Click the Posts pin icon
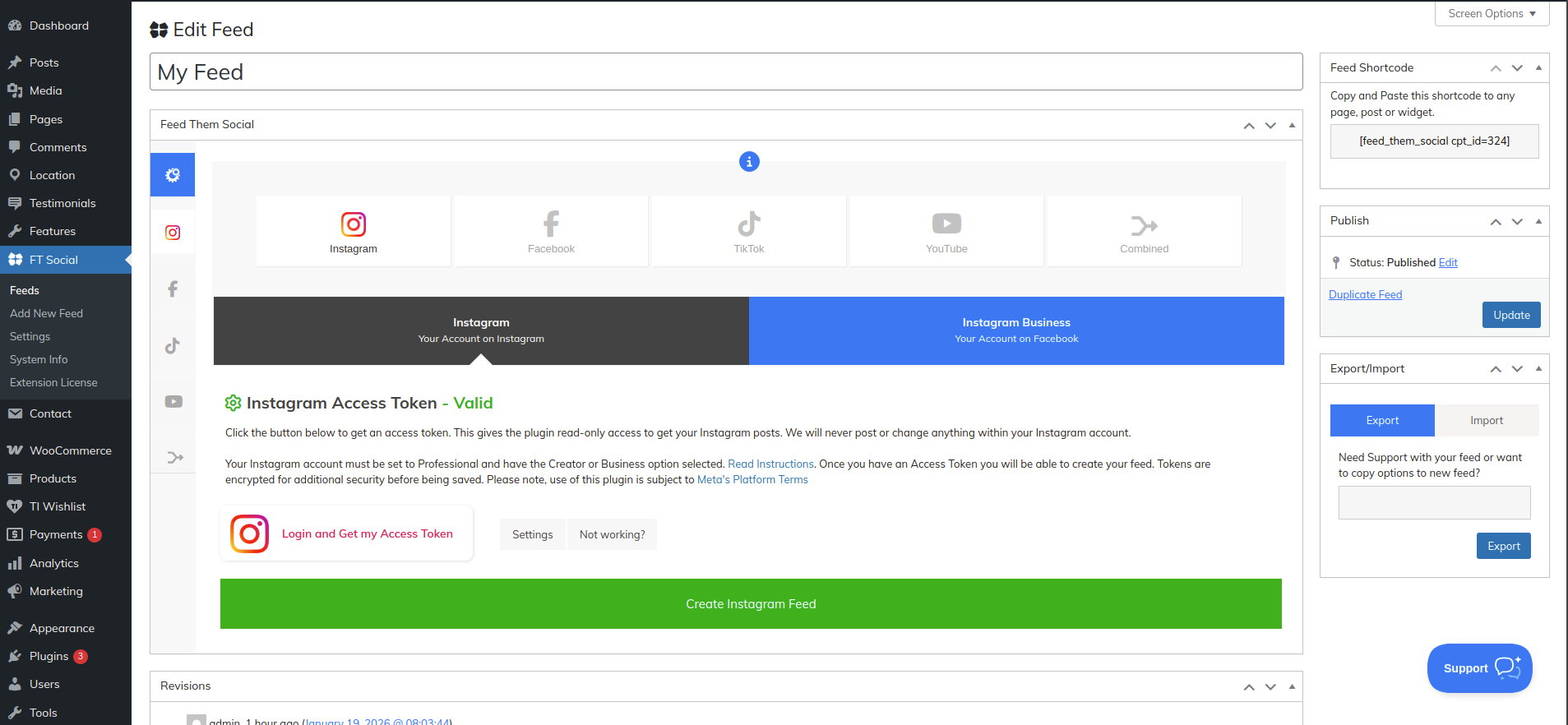The width and height of the screenshot is (1568, 725). pos(15,62)
